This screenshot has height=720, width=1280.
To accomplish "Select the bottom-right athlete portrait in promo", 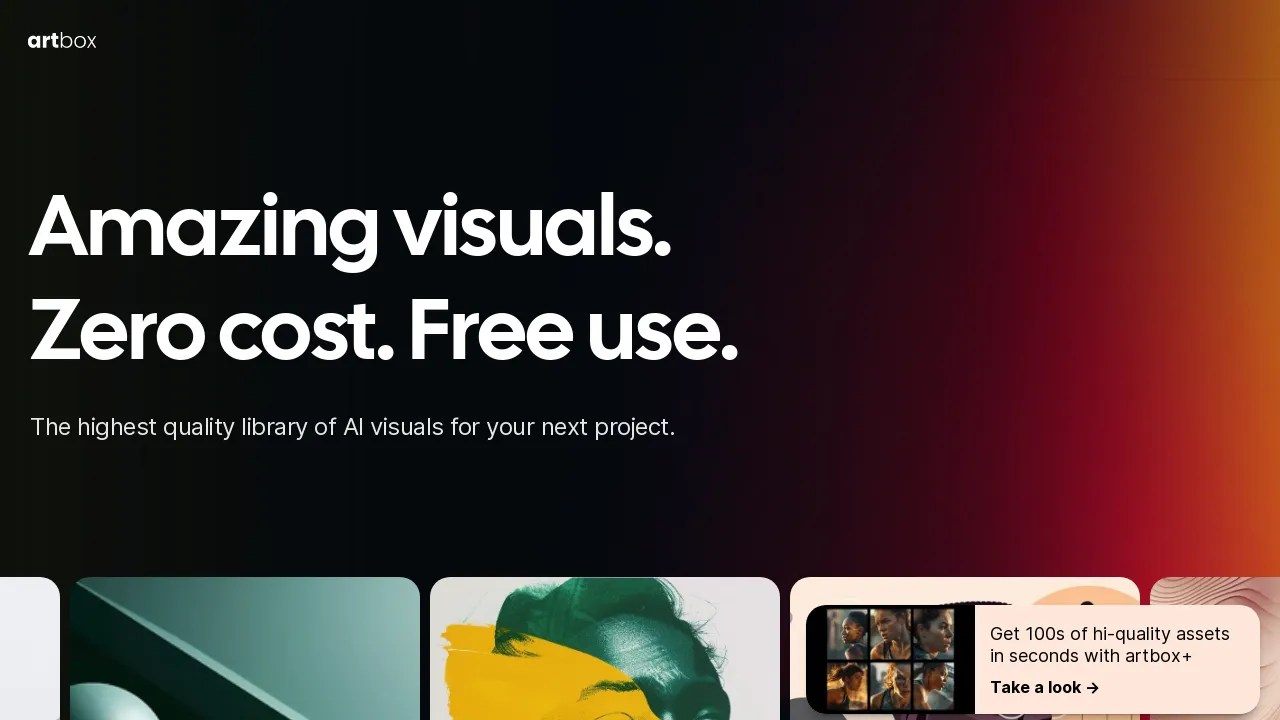I will pyautogui.click(x=933, y=685).
